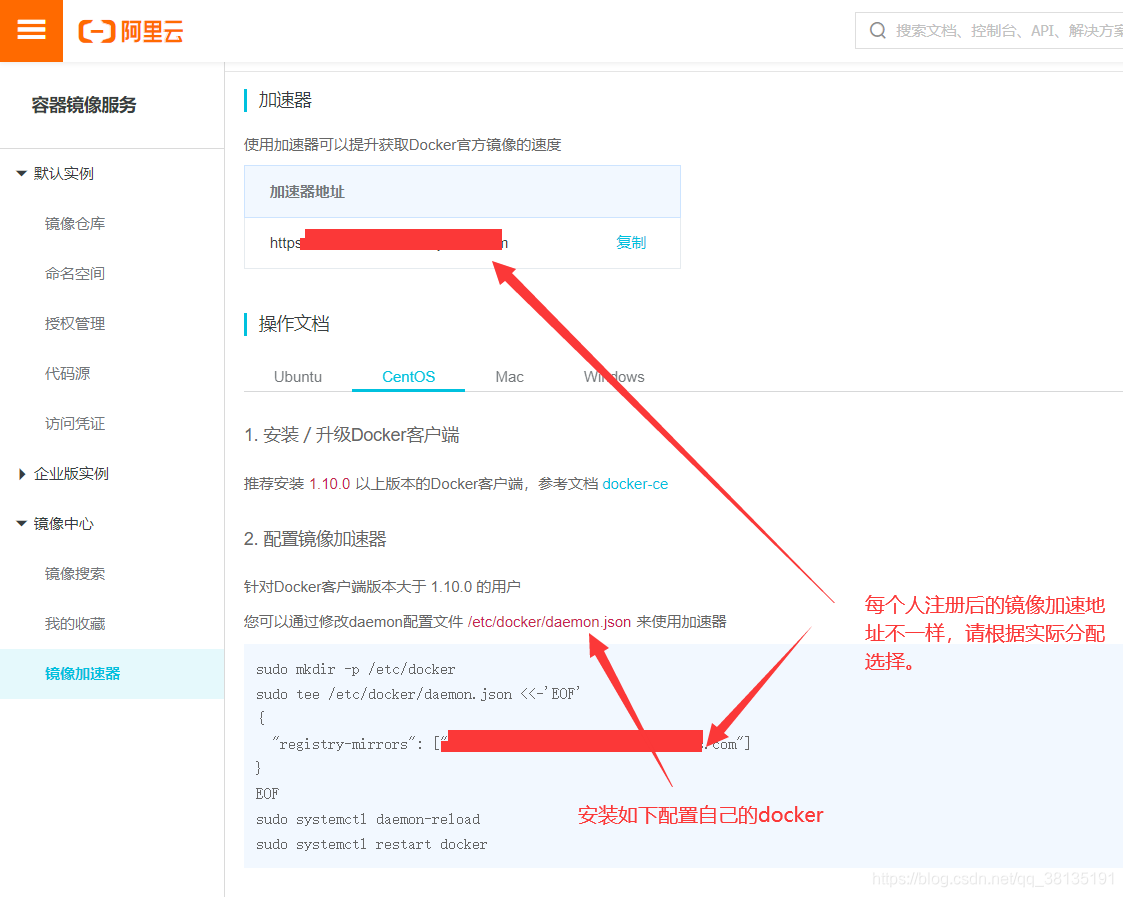Copy the accelerator address using 复制
This screenshot has height=897, width=1123.
pyautogui.click(x=631, y=243)
